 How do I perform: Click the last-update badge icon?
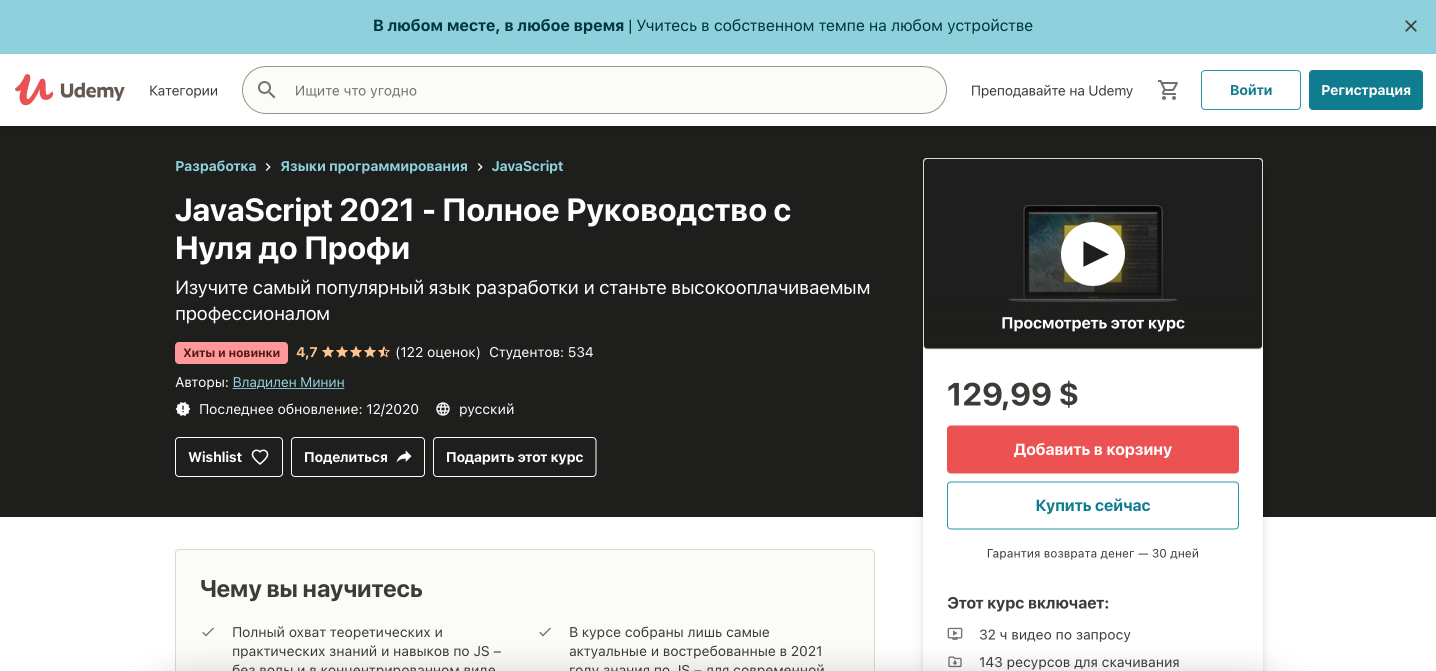coord(183,409)
